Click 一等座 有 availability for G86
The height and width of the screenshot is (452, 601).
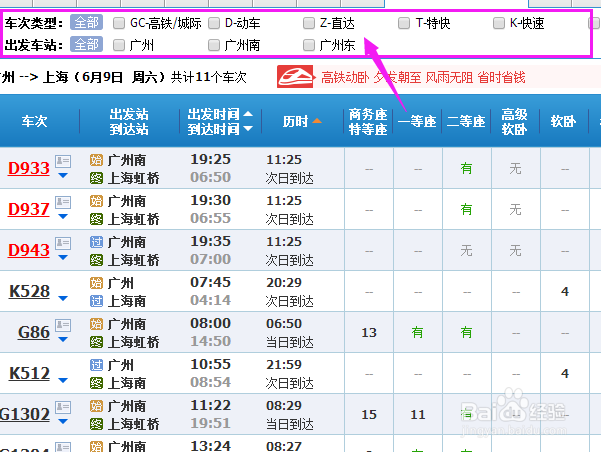tap(417, 332)
